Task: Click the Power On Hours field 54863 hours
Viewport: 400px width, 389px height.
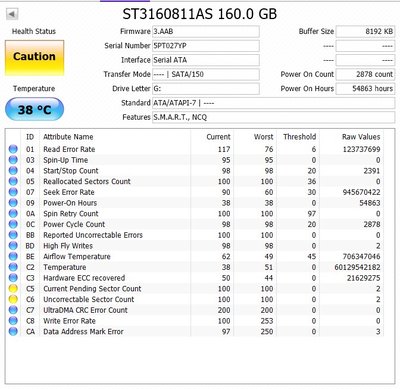Action: (x=365, y=89)
